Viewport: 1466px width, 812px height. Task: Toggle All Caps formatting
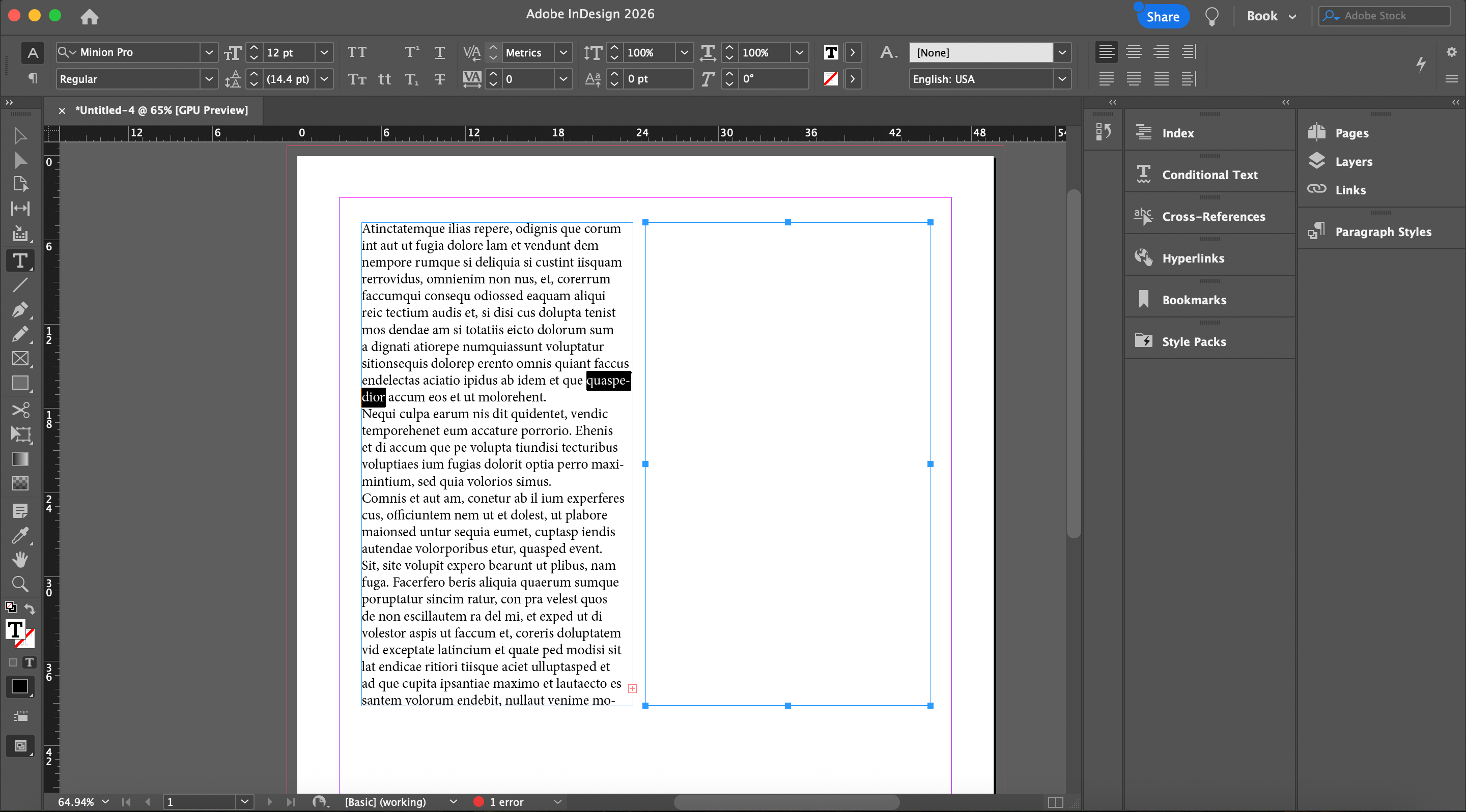(357, 52)
